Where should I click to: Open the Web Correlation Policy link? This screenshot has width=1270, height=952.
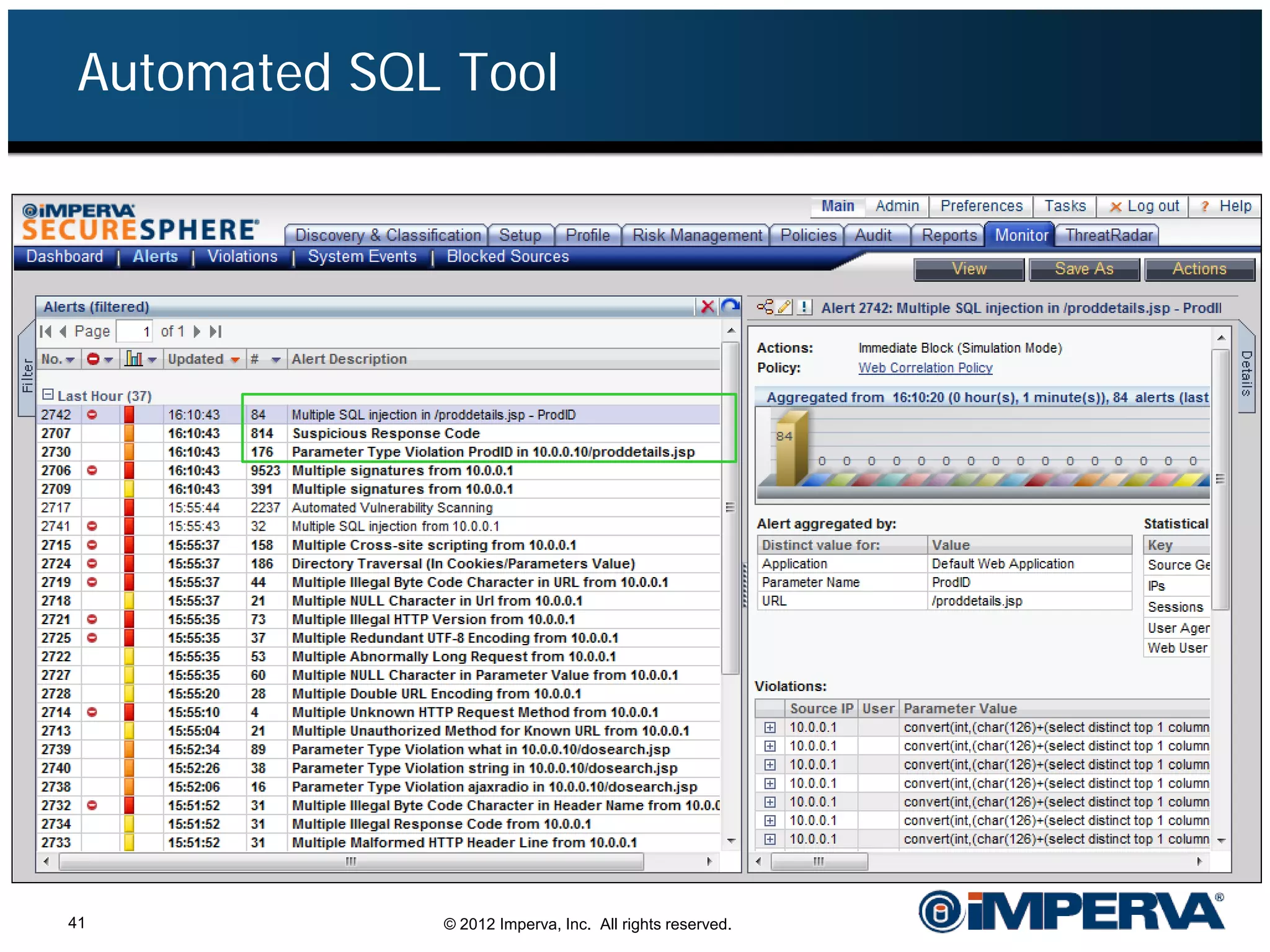pos(925,368)
